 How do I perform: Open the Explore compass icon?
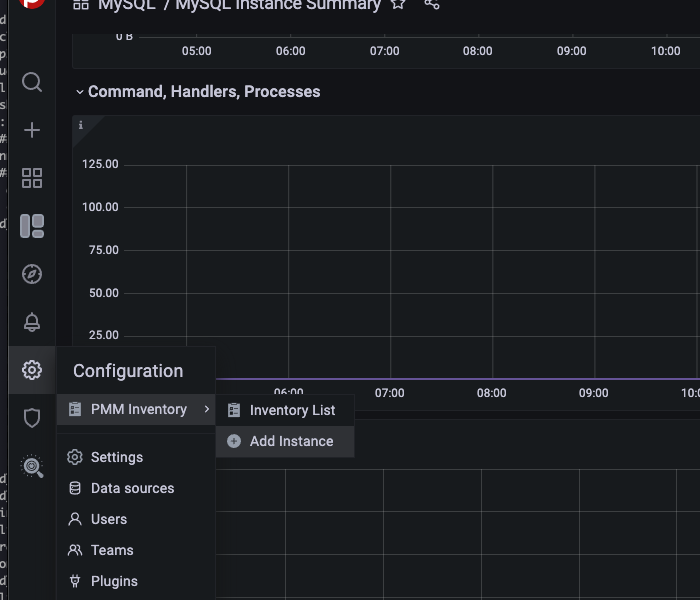coord(32,274)
